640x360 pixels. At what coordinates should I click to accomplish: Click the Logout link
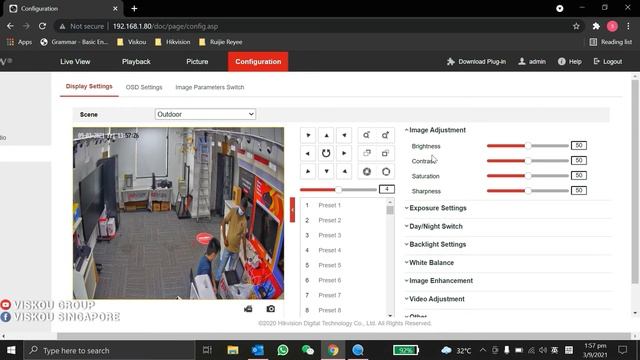tap(608, 62)
